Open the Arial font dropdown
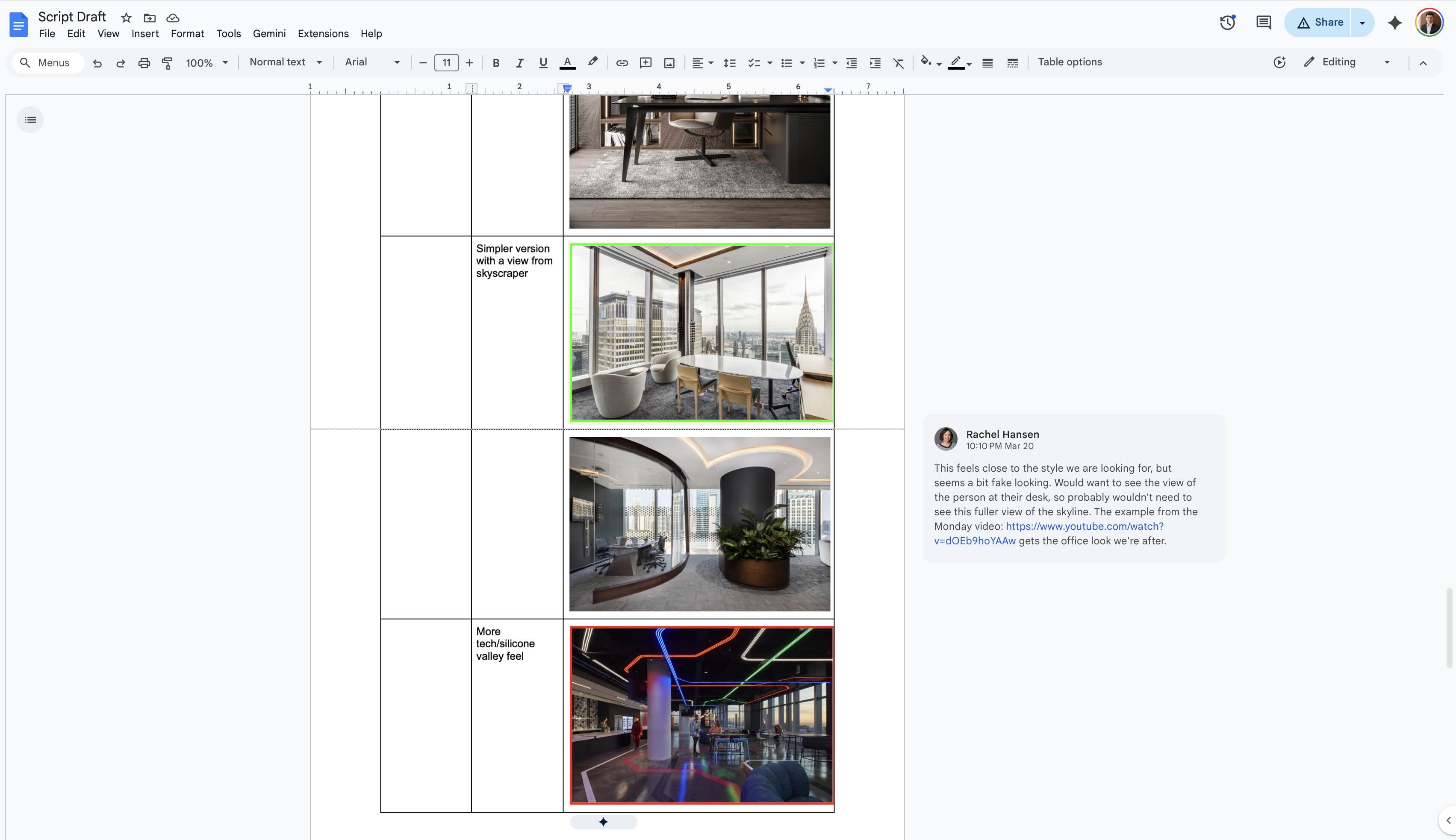Viewport: 1456px width, 840px height. [x=372, y=62]
